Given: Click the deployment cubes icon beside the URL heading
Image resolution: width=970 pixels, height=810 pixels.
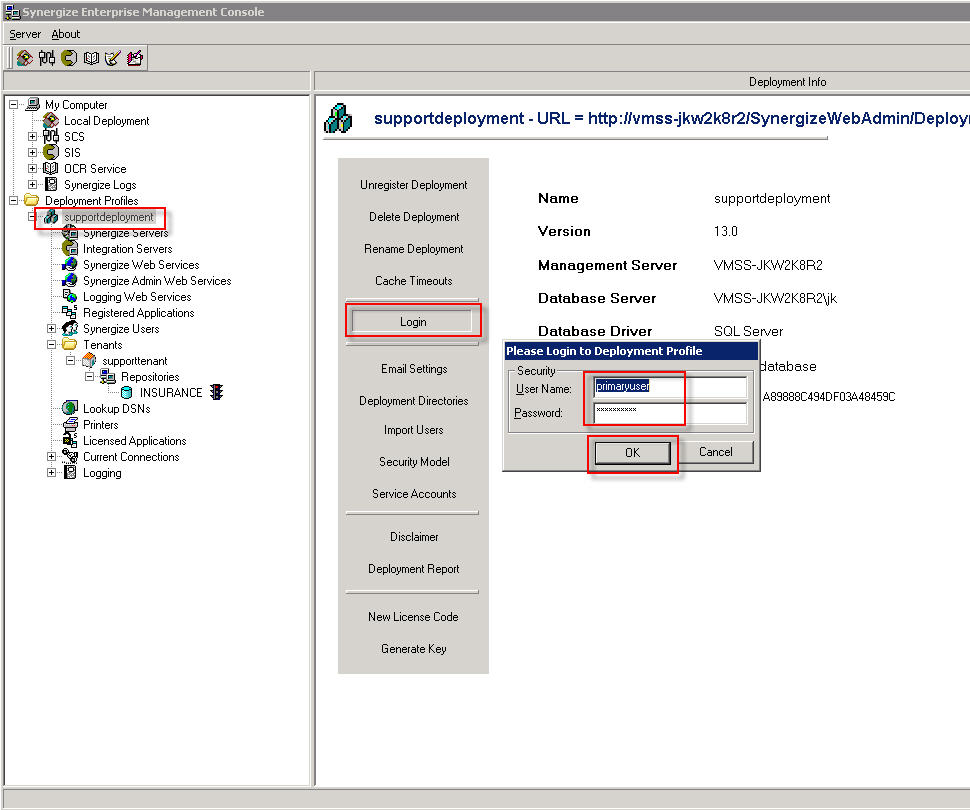Looking at the screenshot, I should [338, 118].
